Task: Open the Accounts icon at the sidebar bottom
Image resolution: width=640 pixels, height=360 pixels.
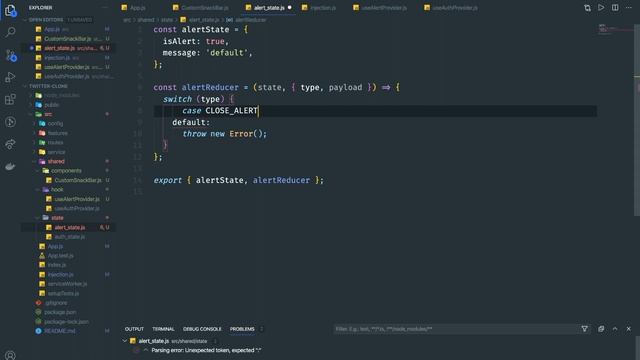Action: point(10,356)
